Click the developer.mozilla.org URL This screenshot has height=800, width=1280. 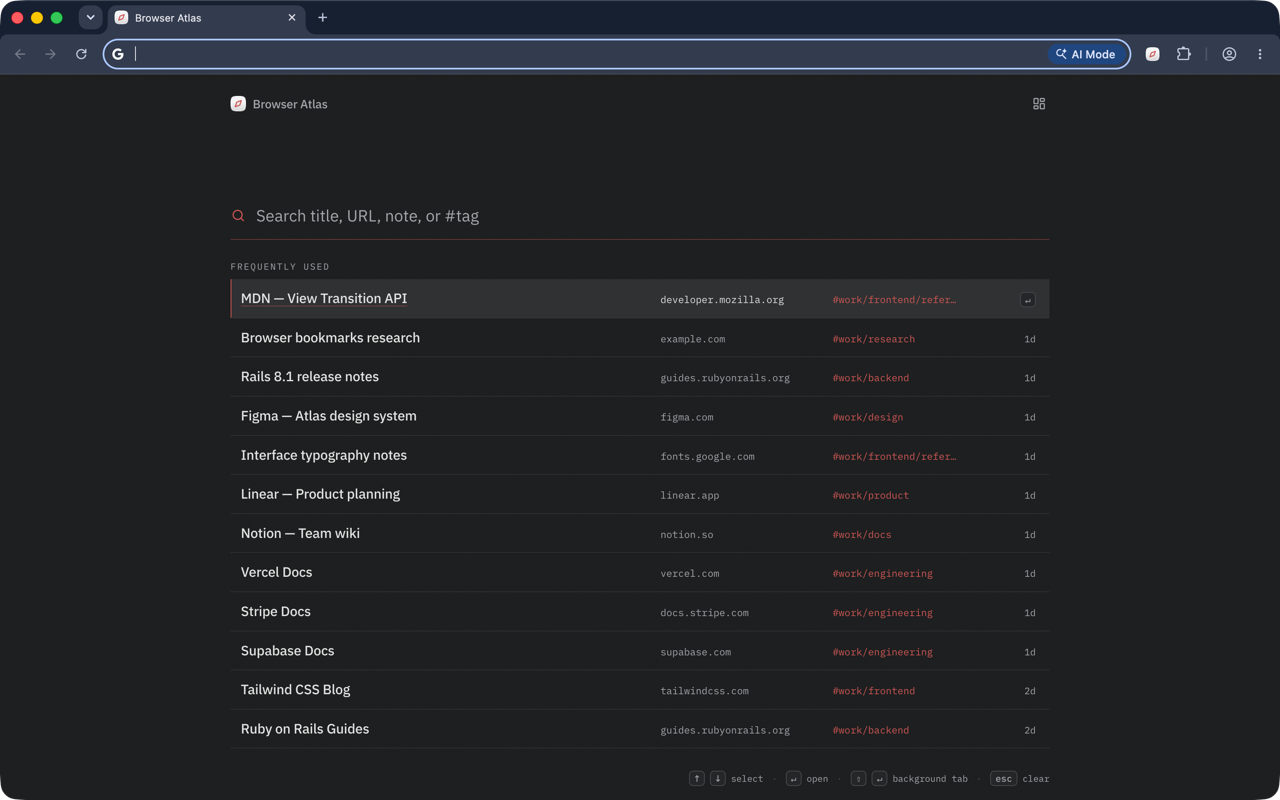(722, 300)
